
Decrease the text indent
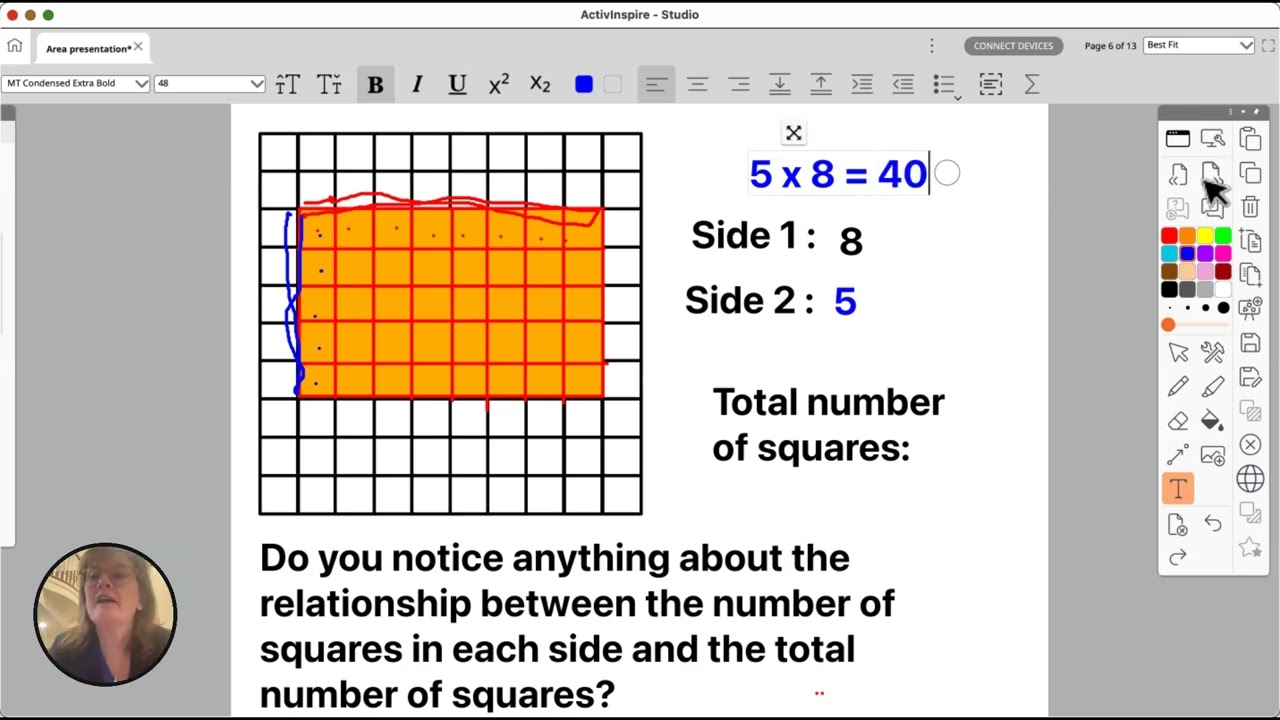click(x=903, y=85)
